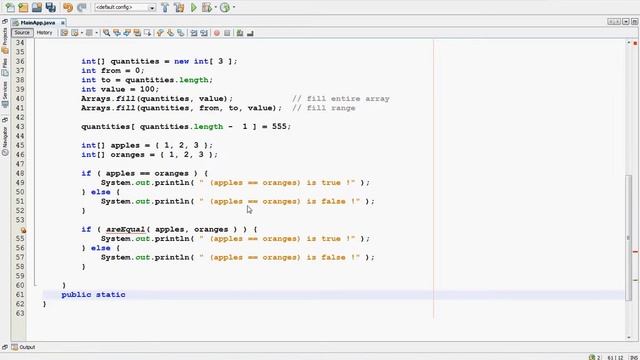Toggle Rectangular Selection mode

[147, 33]
